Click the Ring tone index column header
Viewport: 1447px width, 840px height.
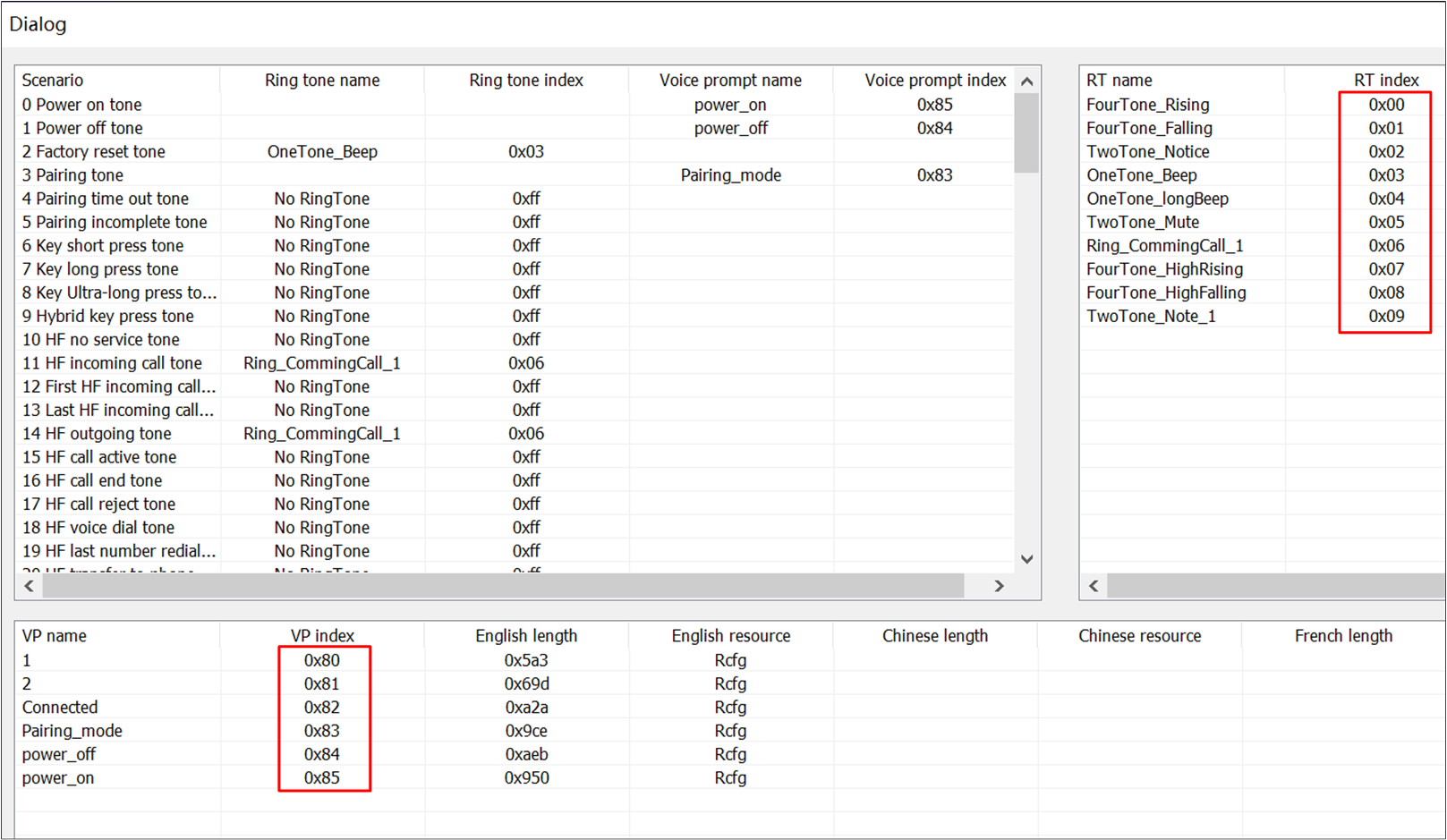coord(526,81)
